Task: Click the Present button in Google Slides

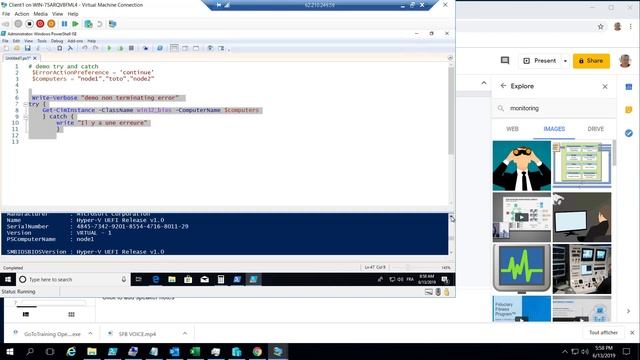Action: pyautogui.click(x=540, y=61)
